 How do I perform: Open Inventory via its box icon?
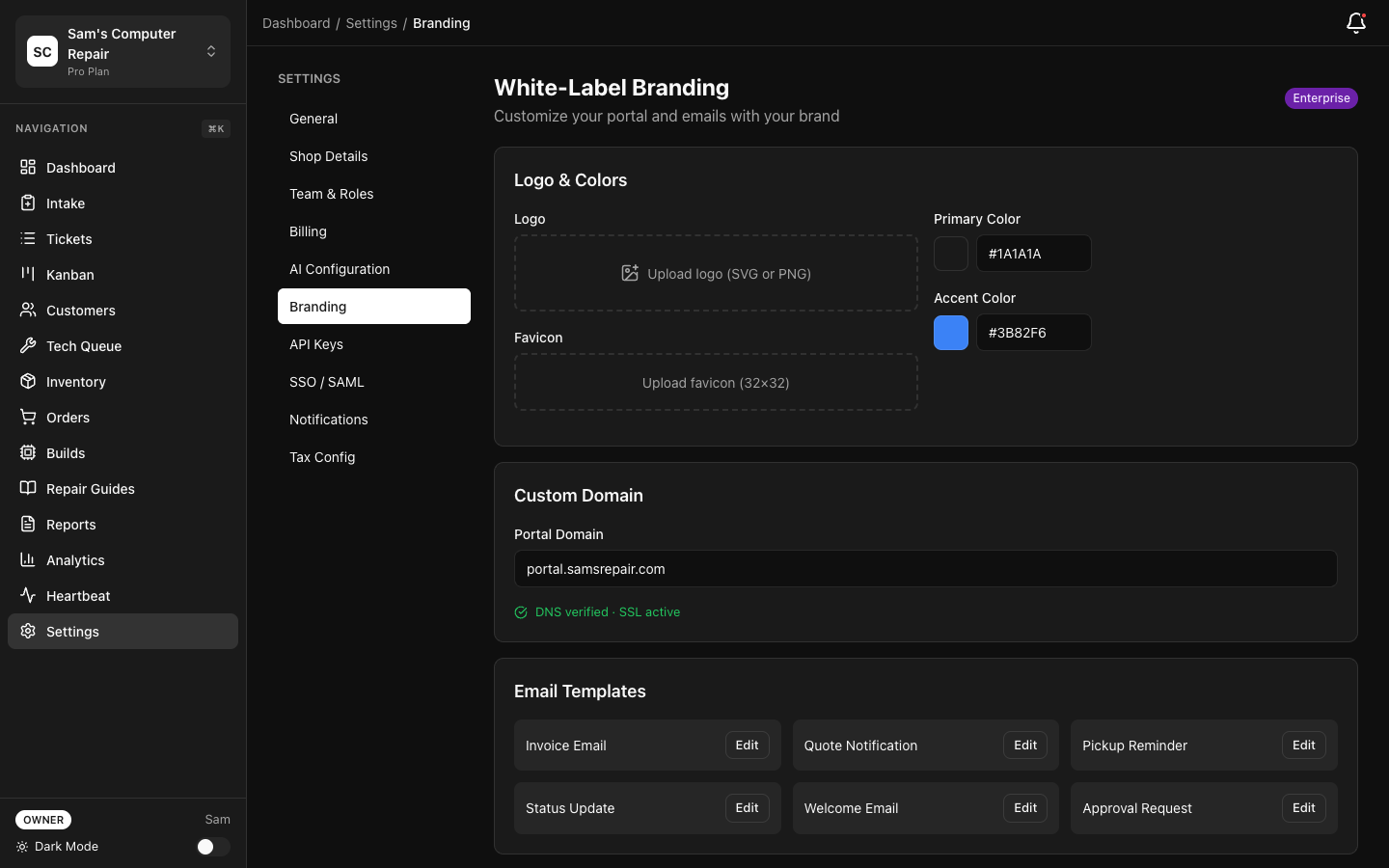(x=29, y=381)
